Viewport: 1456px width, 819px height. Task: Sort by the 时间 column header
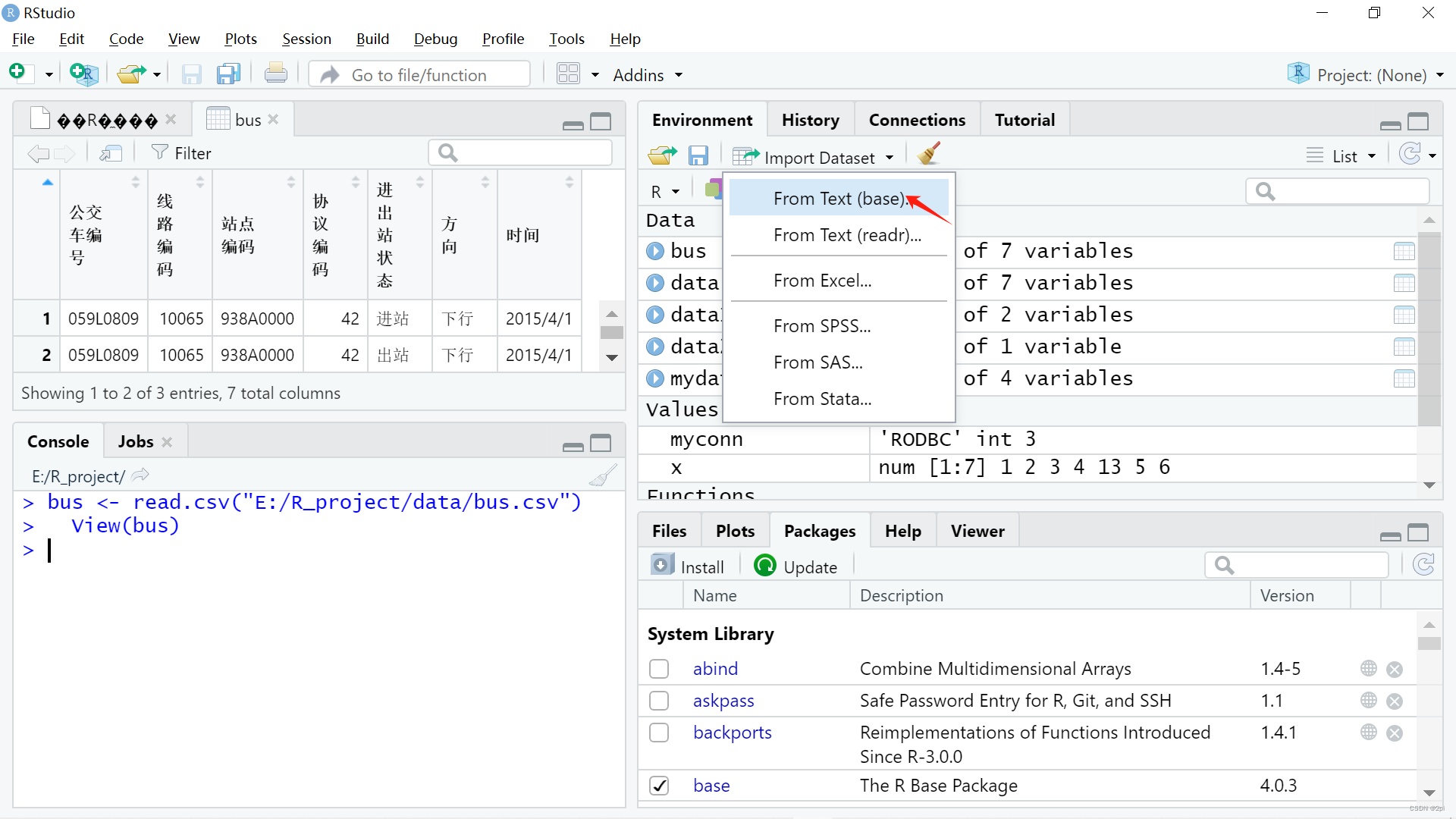[539, 235]
